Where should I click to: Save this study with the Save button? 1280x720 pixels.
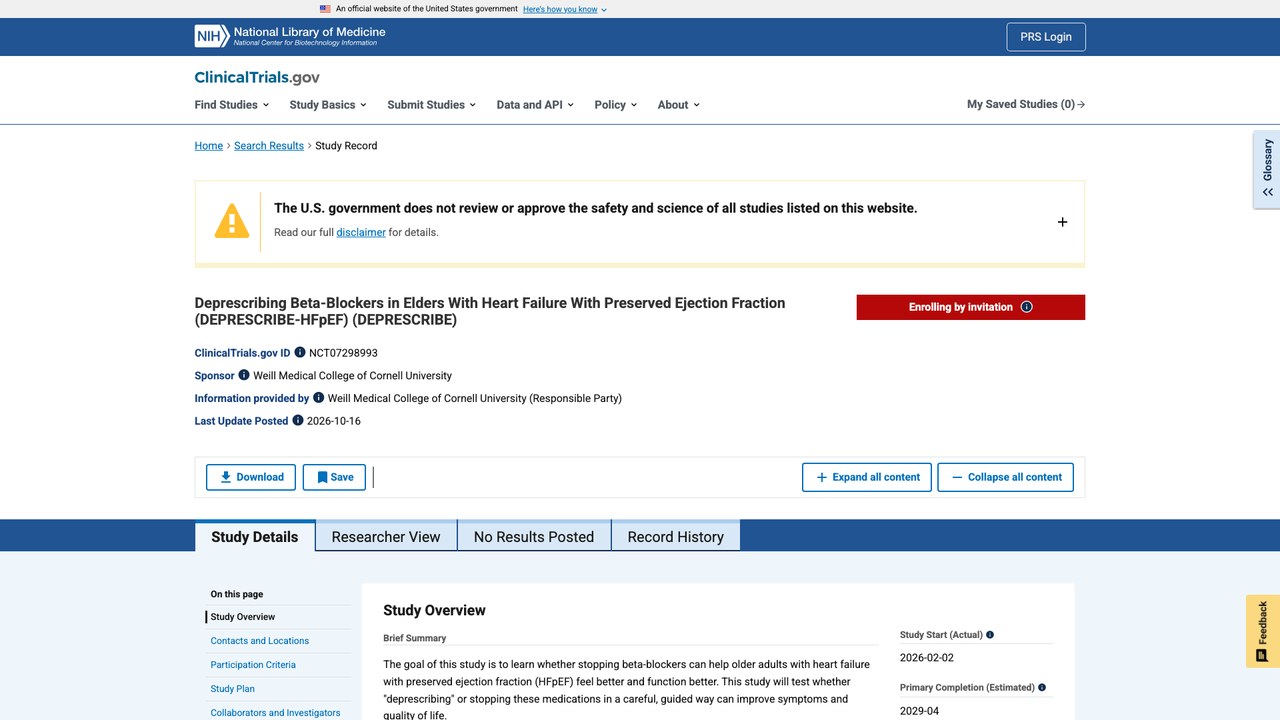coord(334,477)
